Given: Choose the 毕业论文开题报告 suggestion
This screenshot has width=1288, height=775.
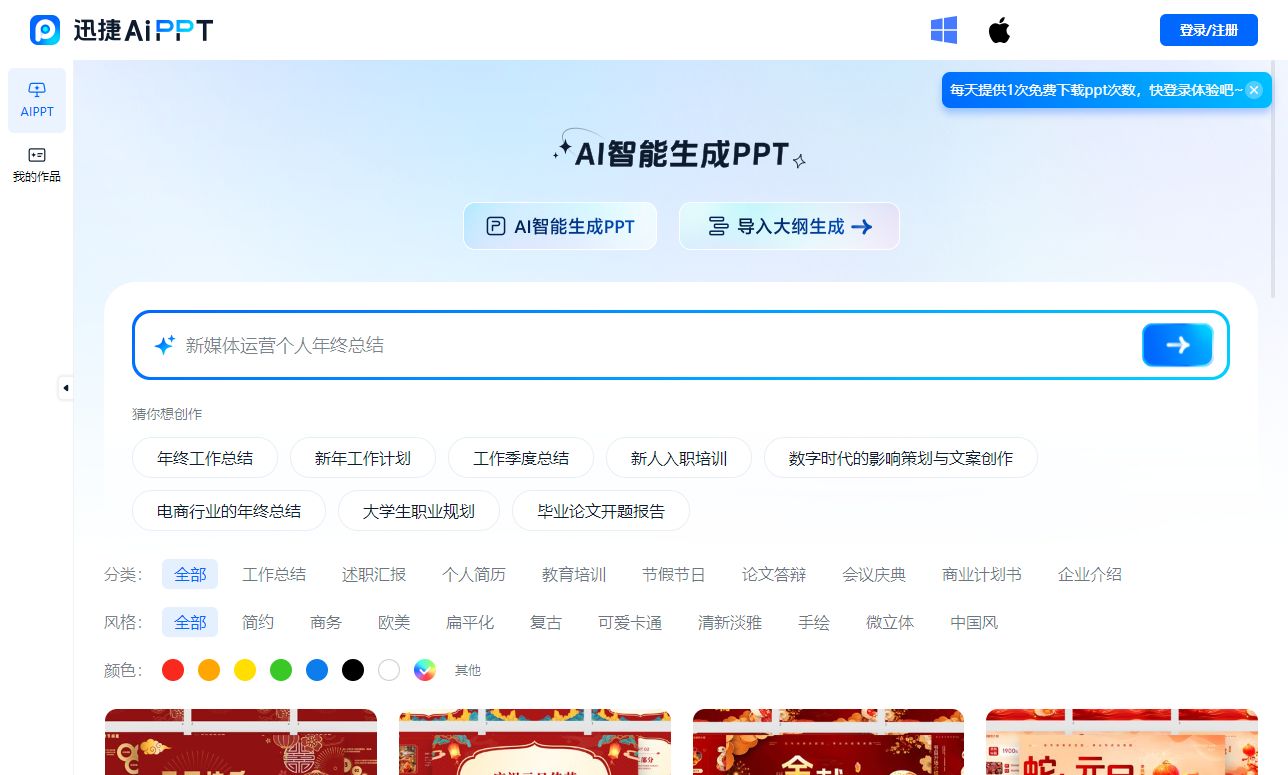Looking at the screenshot, I should point(601,511).
